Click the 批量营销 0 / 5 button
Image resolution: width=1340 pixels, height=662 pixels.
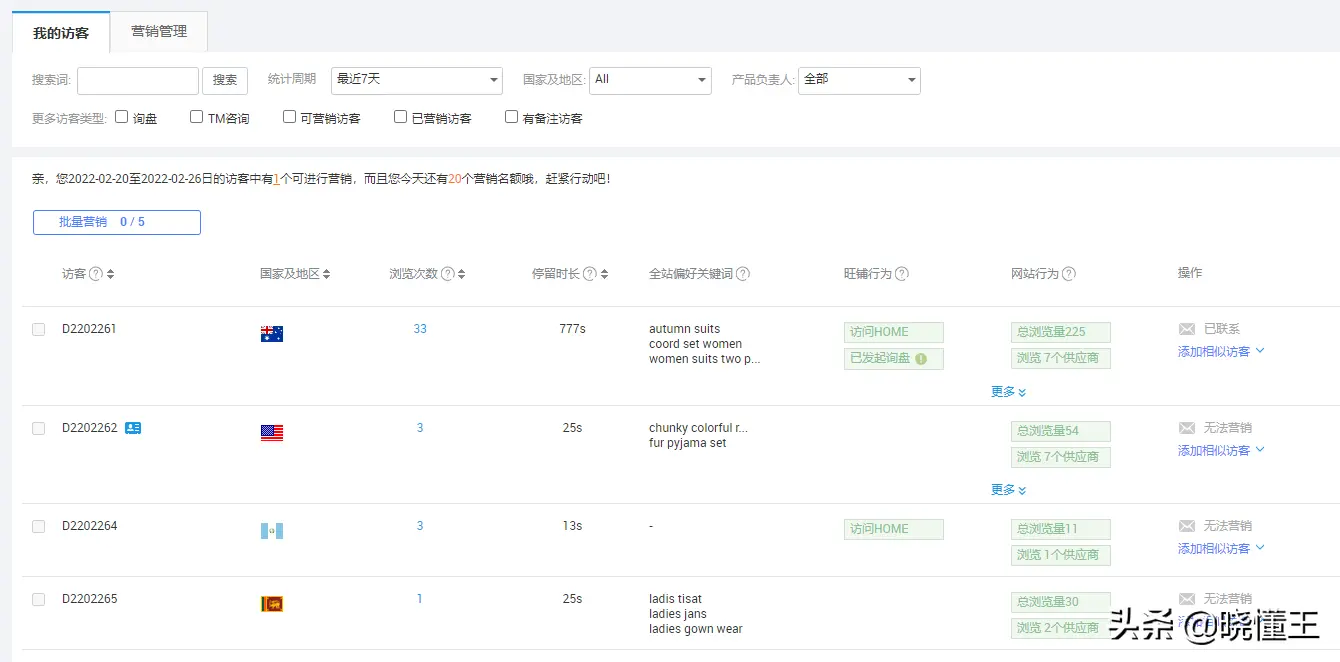(x=117, y=222)
